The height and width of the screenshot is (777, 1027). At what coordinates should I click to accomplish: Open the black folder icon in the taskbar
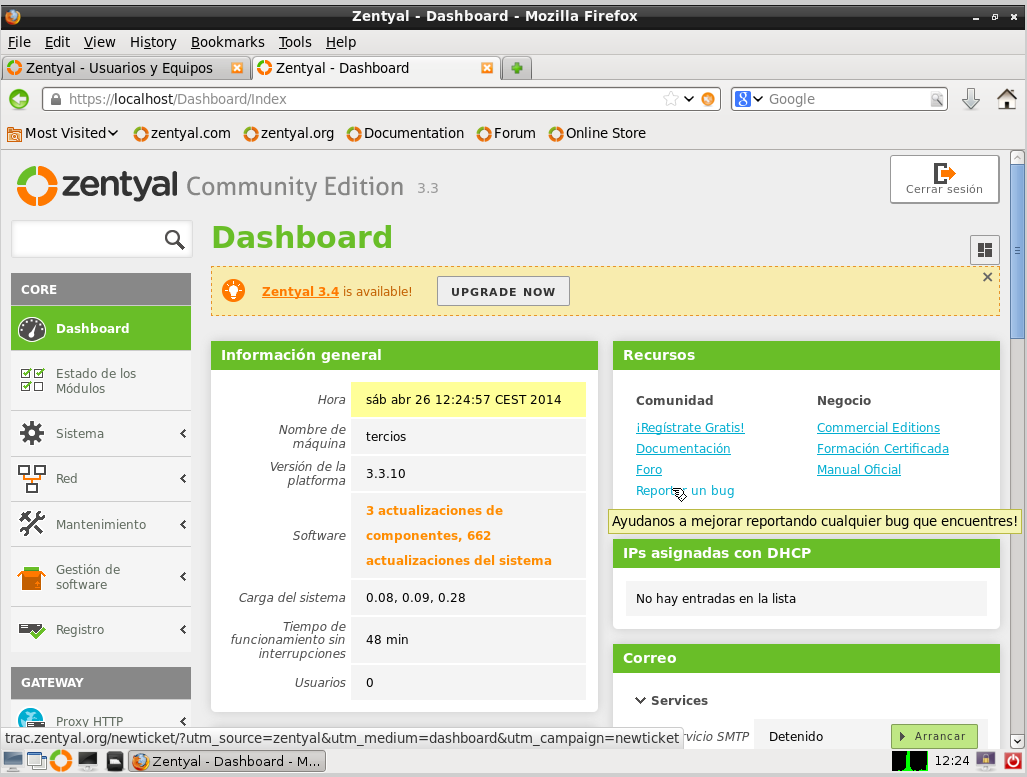tap(115, 761)
